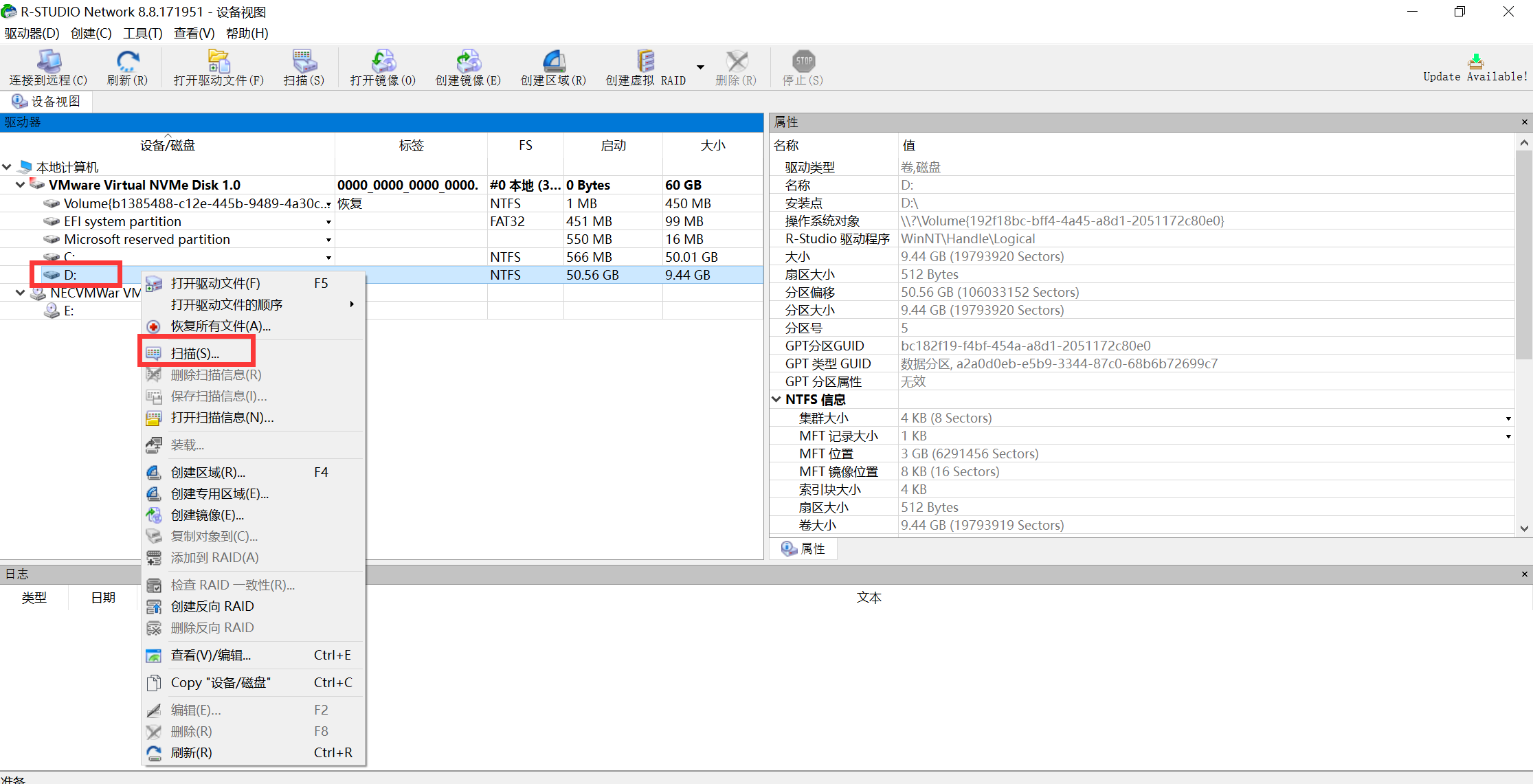Select 扫描(S)... in the context menu
The height and width of the screenshot is (784, 1533).
tap(253, 353)
